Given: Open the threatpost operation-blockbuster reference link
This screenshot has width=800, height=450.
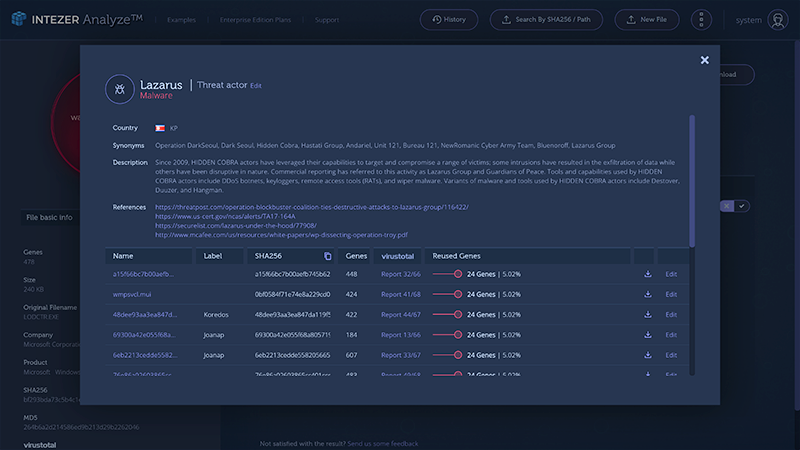Looking at the screenshot, I should pos(312,207).
